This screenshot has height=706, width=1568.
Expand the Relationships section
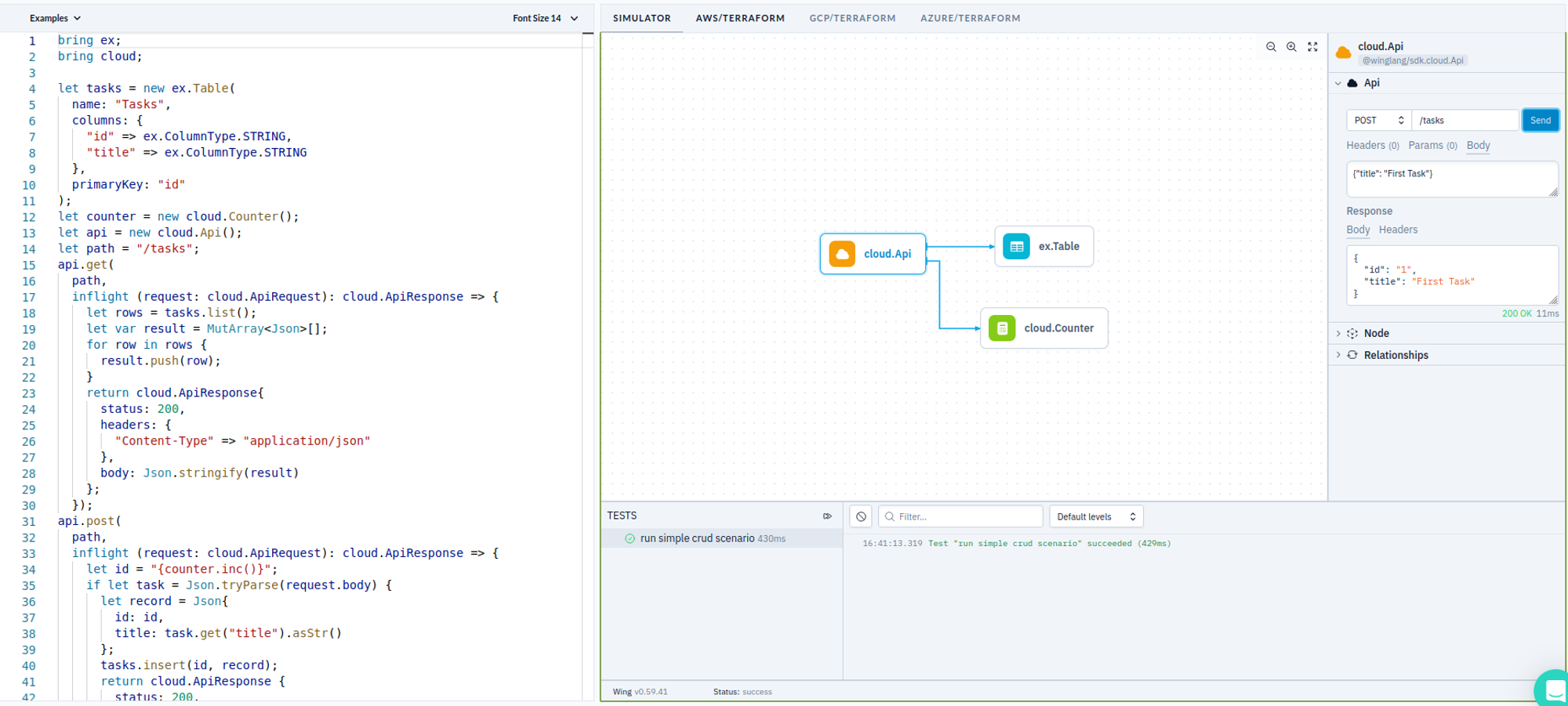[x=1396, y=355]
